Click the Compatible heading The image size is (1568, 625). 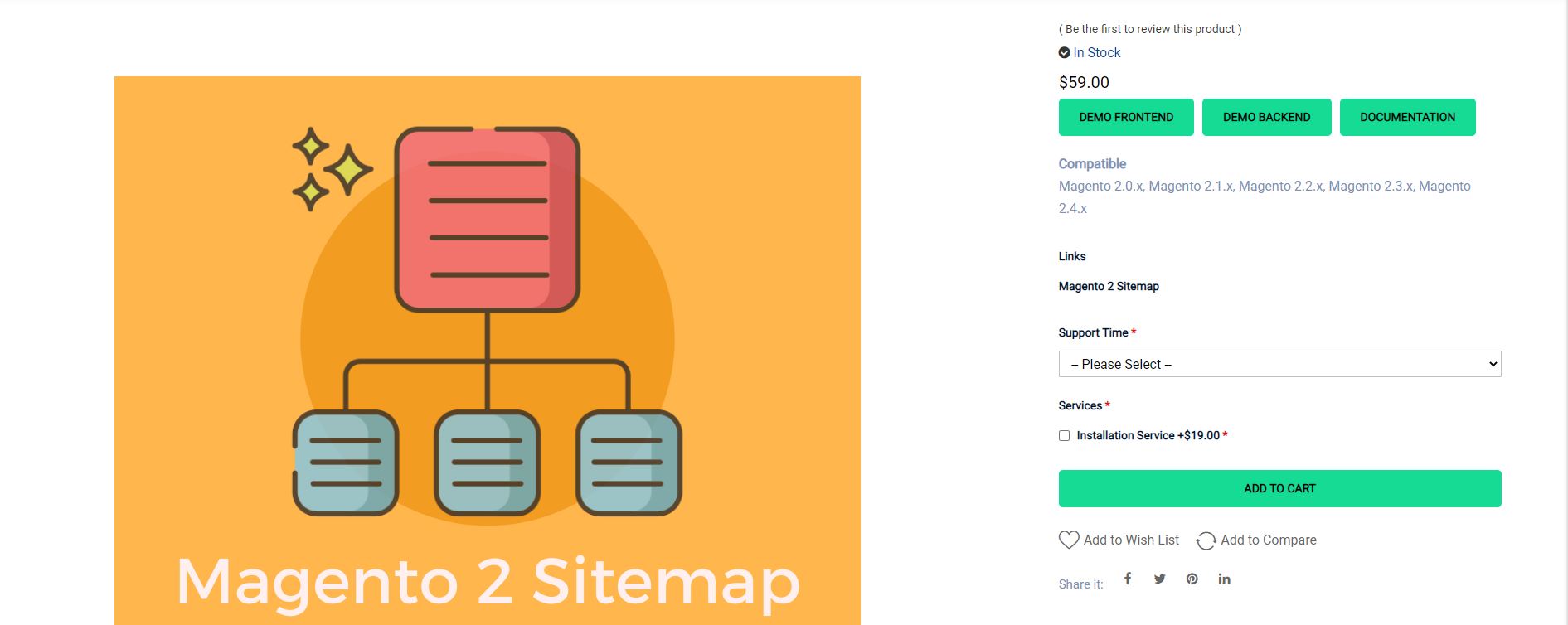[1092, 163]
